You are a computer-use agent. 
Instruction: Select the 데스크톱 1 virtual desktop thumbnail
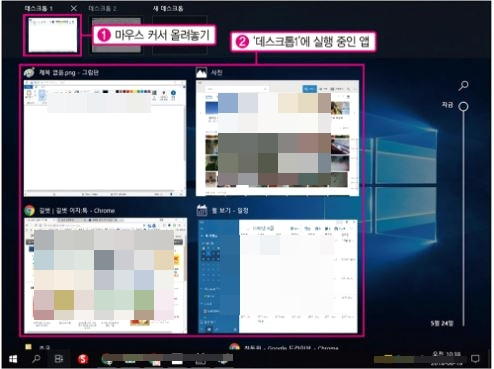point(53,35)
